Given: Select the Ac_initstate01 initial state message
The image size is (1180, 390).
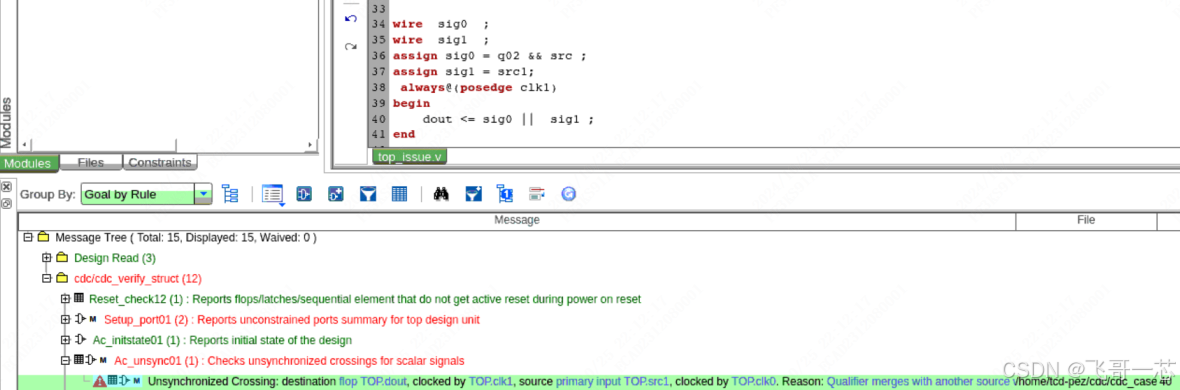Looking at the screenshot, I should pyautogui.click(x=222, y=340).
